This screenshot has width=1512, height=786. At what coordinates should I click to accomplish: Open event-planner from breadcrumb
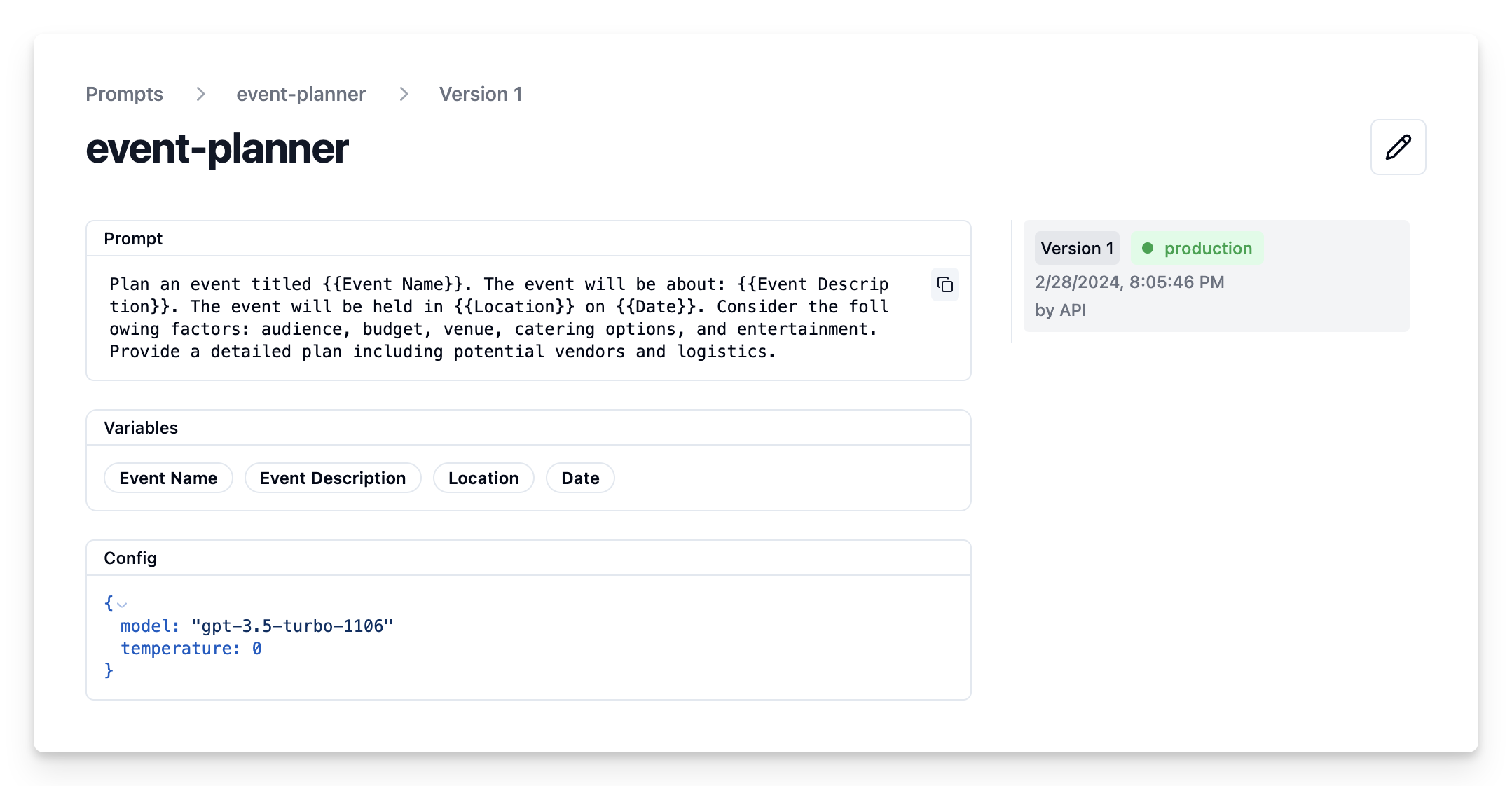pos(301,94)
